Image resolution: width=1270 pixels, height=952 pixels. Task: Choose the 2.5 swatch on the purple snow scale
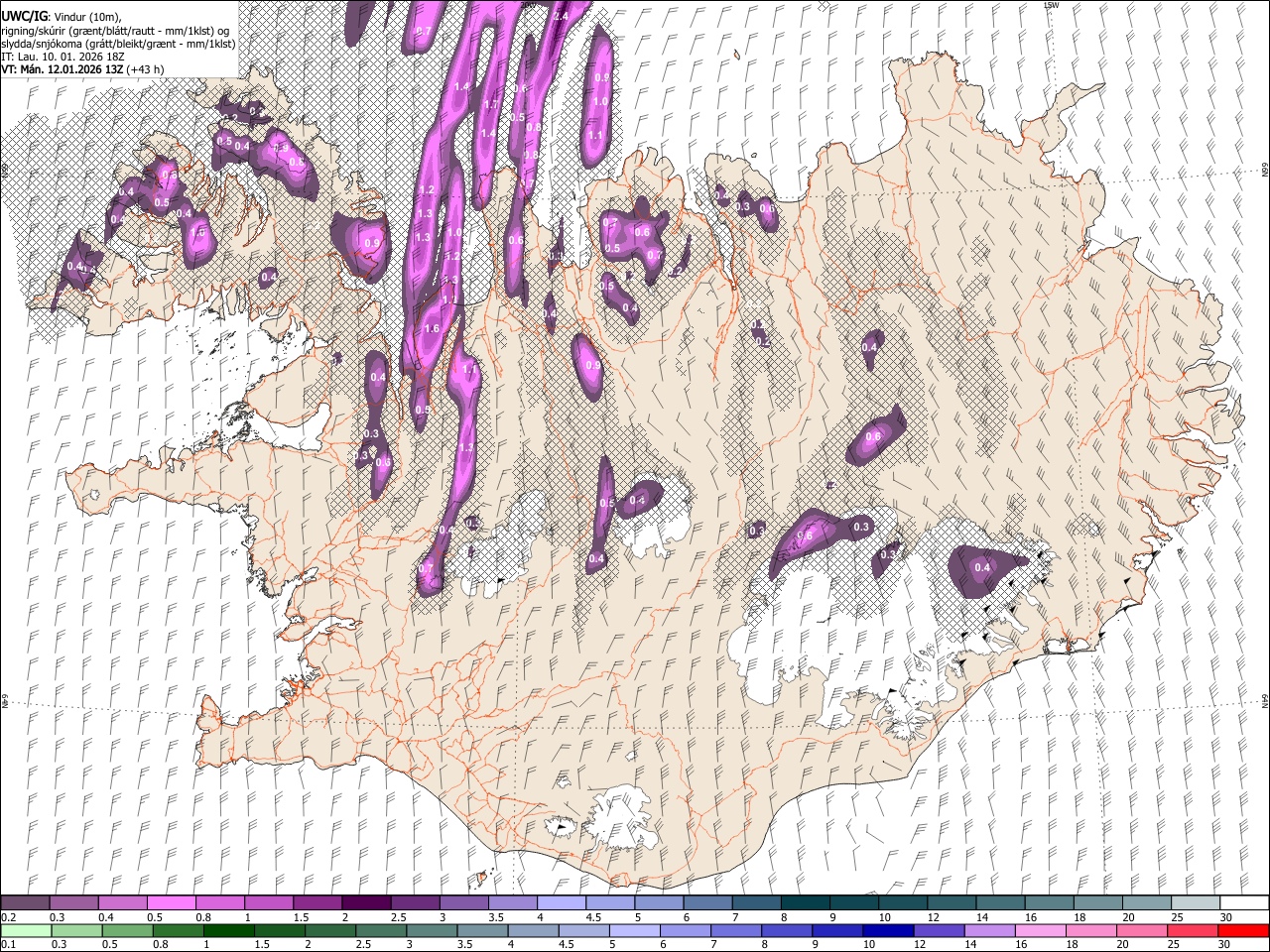point(414,902)
